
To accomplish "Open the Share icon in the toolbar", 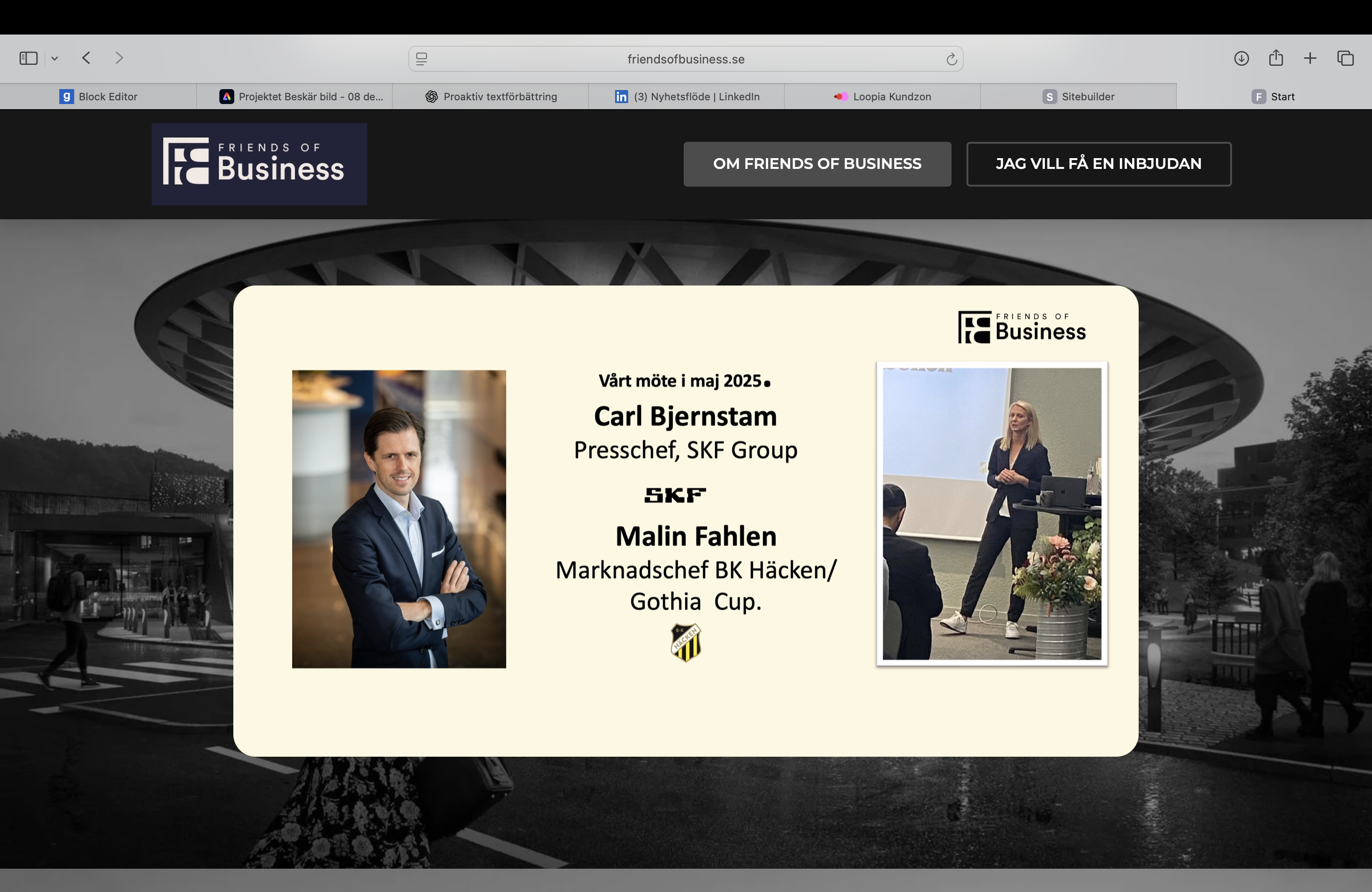I will point(1276,58).
